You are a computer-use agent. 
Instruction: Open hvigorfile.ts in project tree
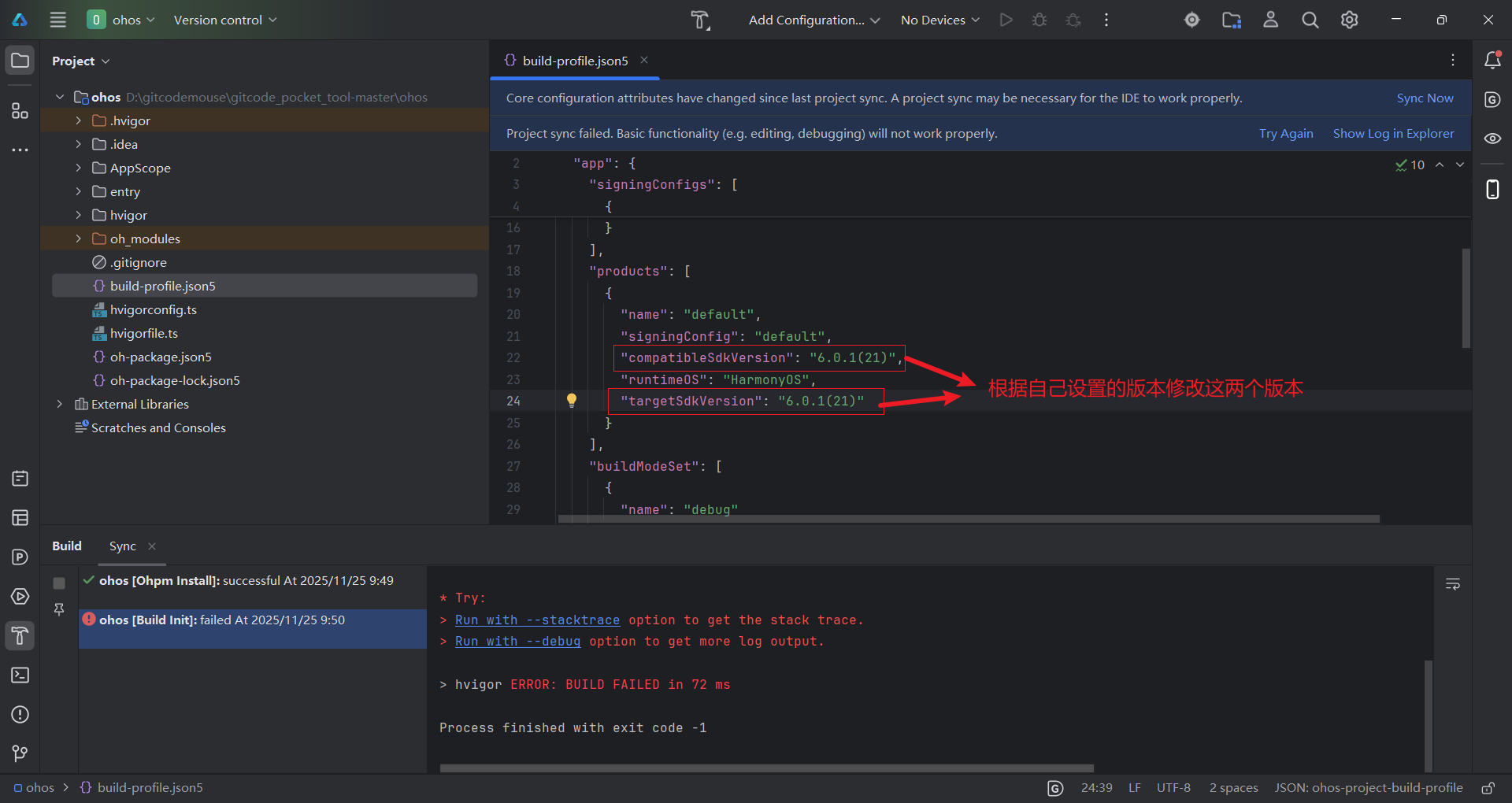(x=144, y=333)
